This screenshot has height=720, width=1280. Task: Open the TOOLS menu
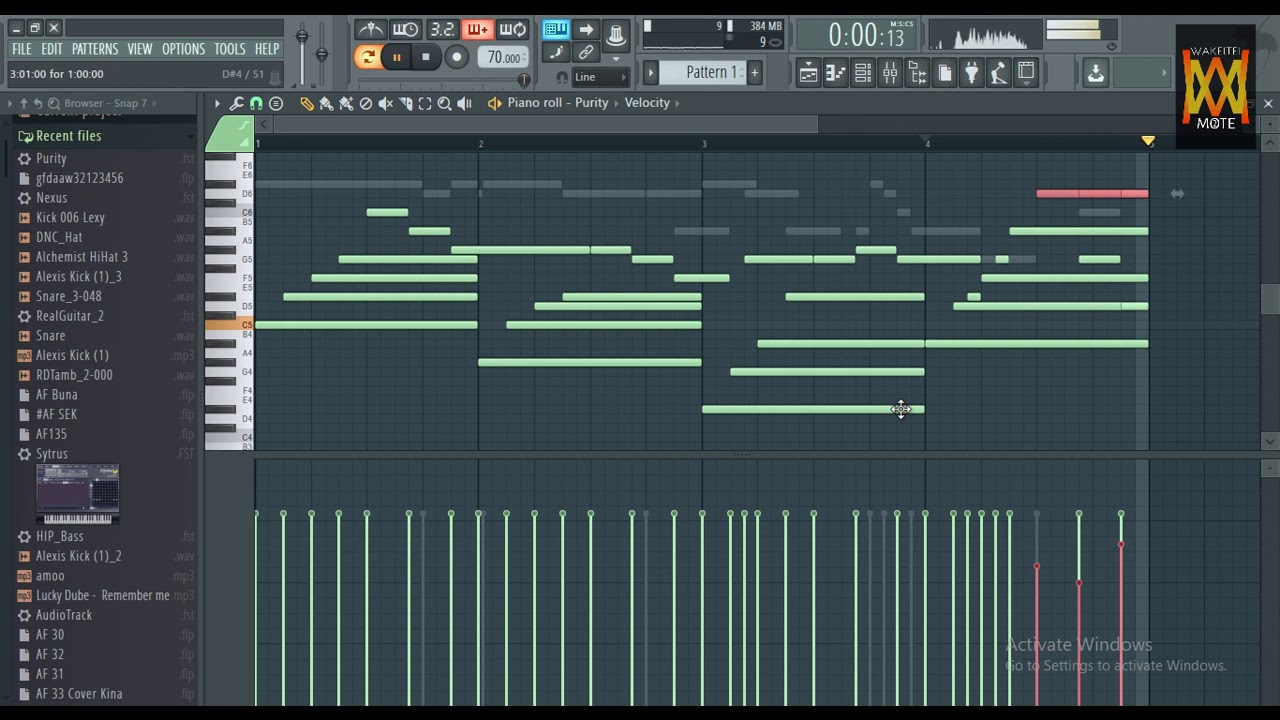(x=229, y=49)
